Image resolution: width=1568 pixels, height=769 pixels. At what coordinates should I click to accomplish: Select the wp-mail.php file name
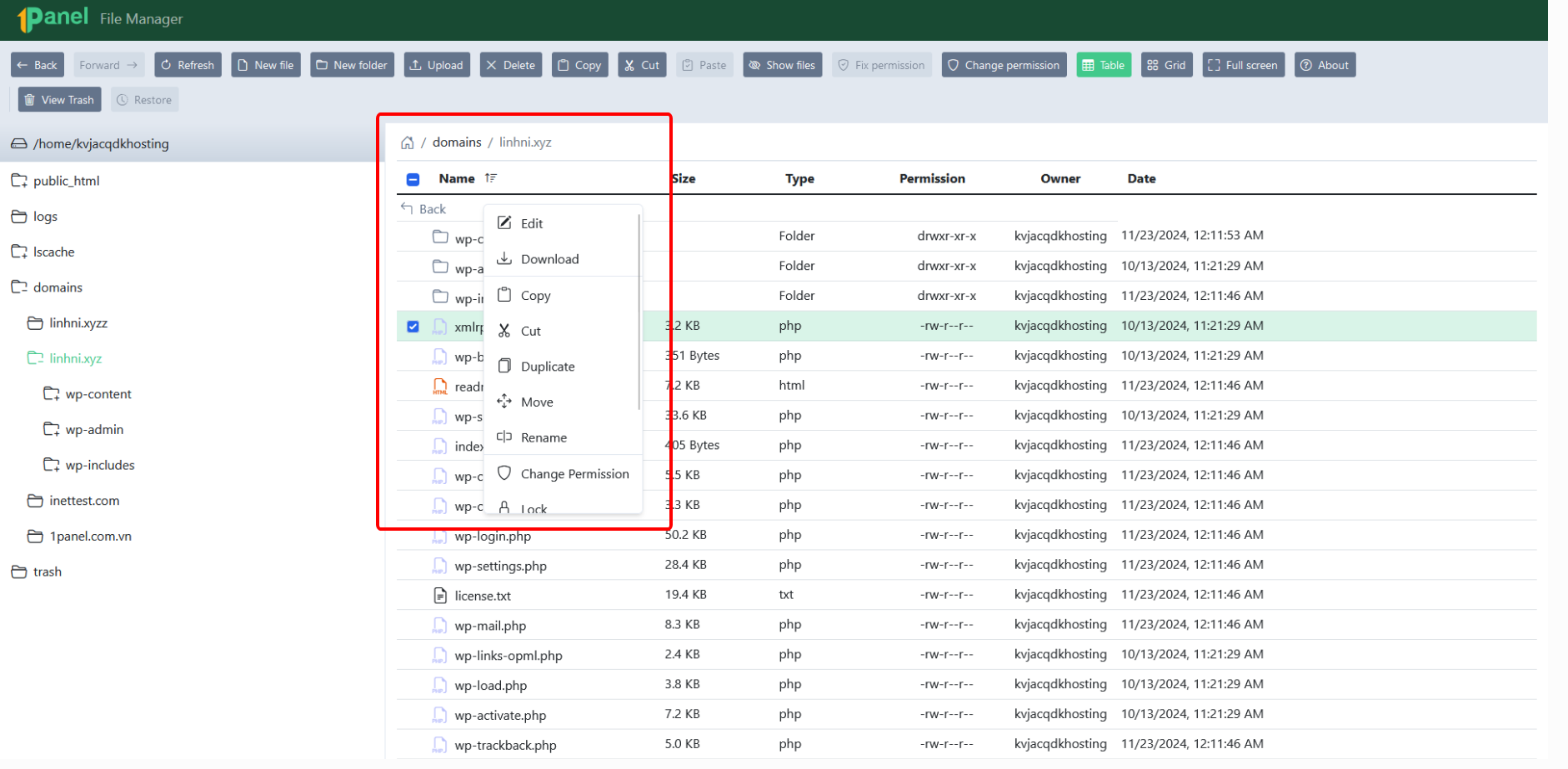tap(490, 626)
